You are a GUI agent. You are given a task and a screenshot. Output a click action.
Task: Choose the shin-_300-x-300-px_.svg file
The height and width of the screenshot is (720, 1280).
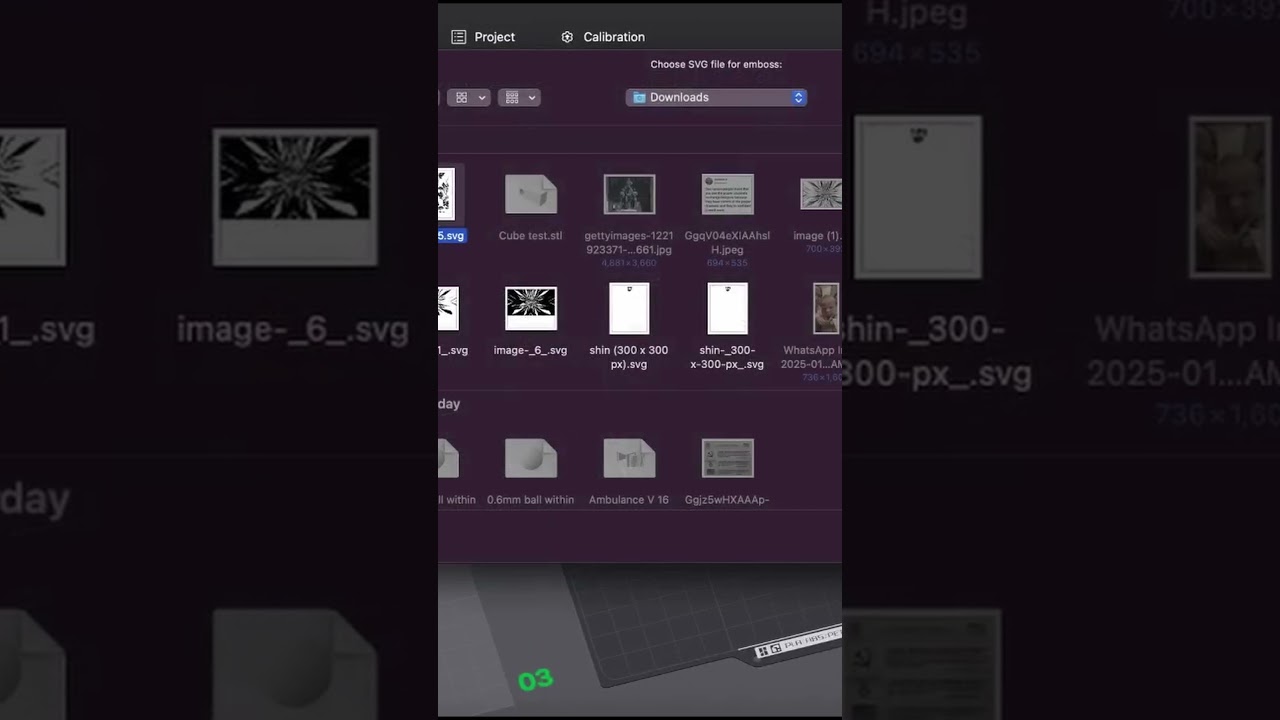click(x=727, y=308)
